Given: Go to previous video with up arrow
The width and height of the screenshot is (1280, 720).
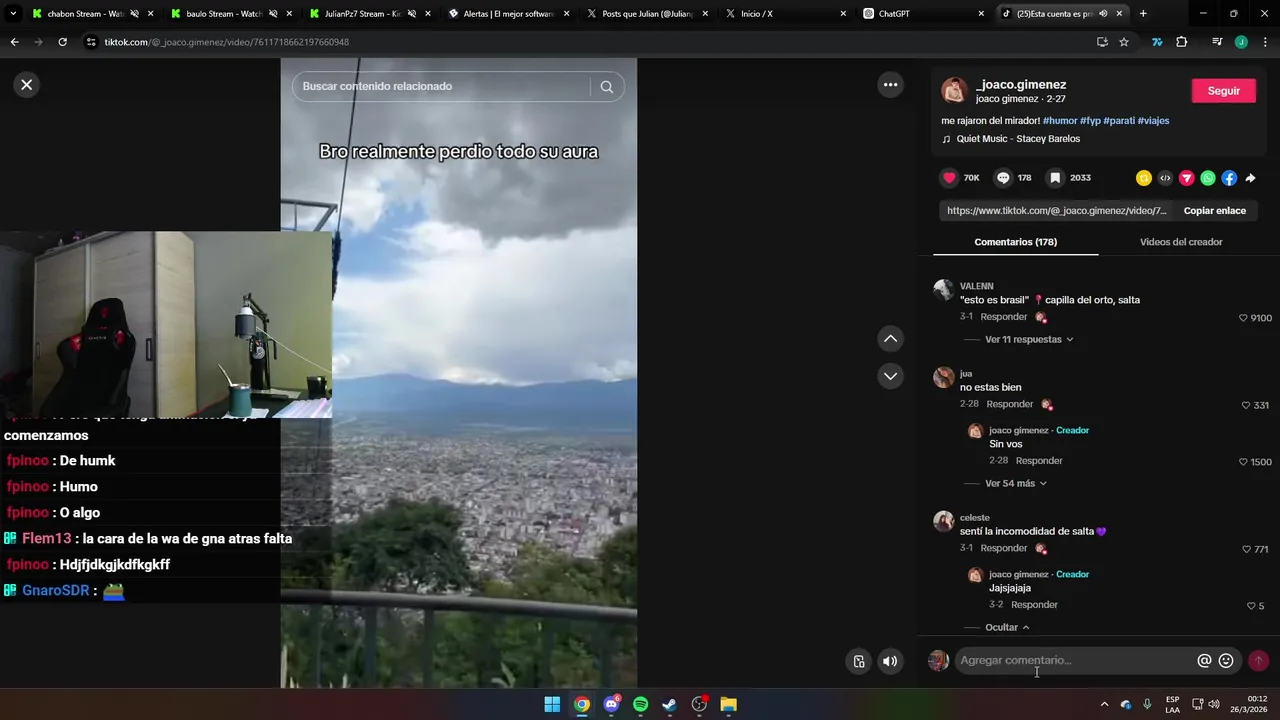Looking at the screenshot, I should 890,339.
